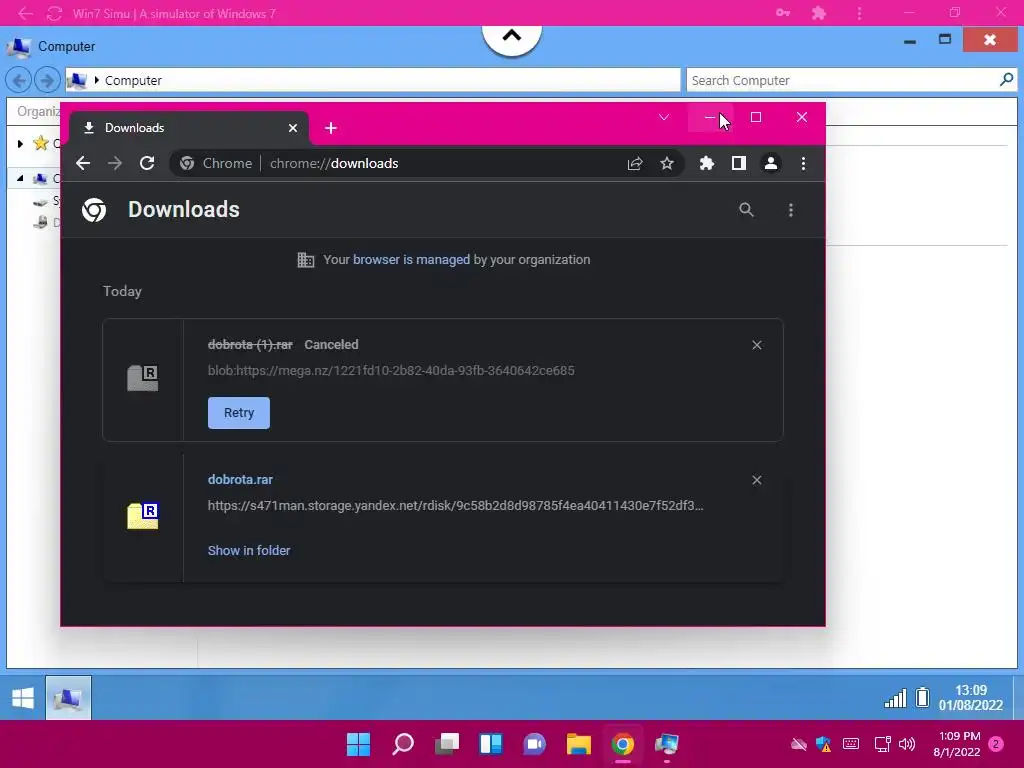
Task: Share this page via the address bar icon
Action: 635,163
